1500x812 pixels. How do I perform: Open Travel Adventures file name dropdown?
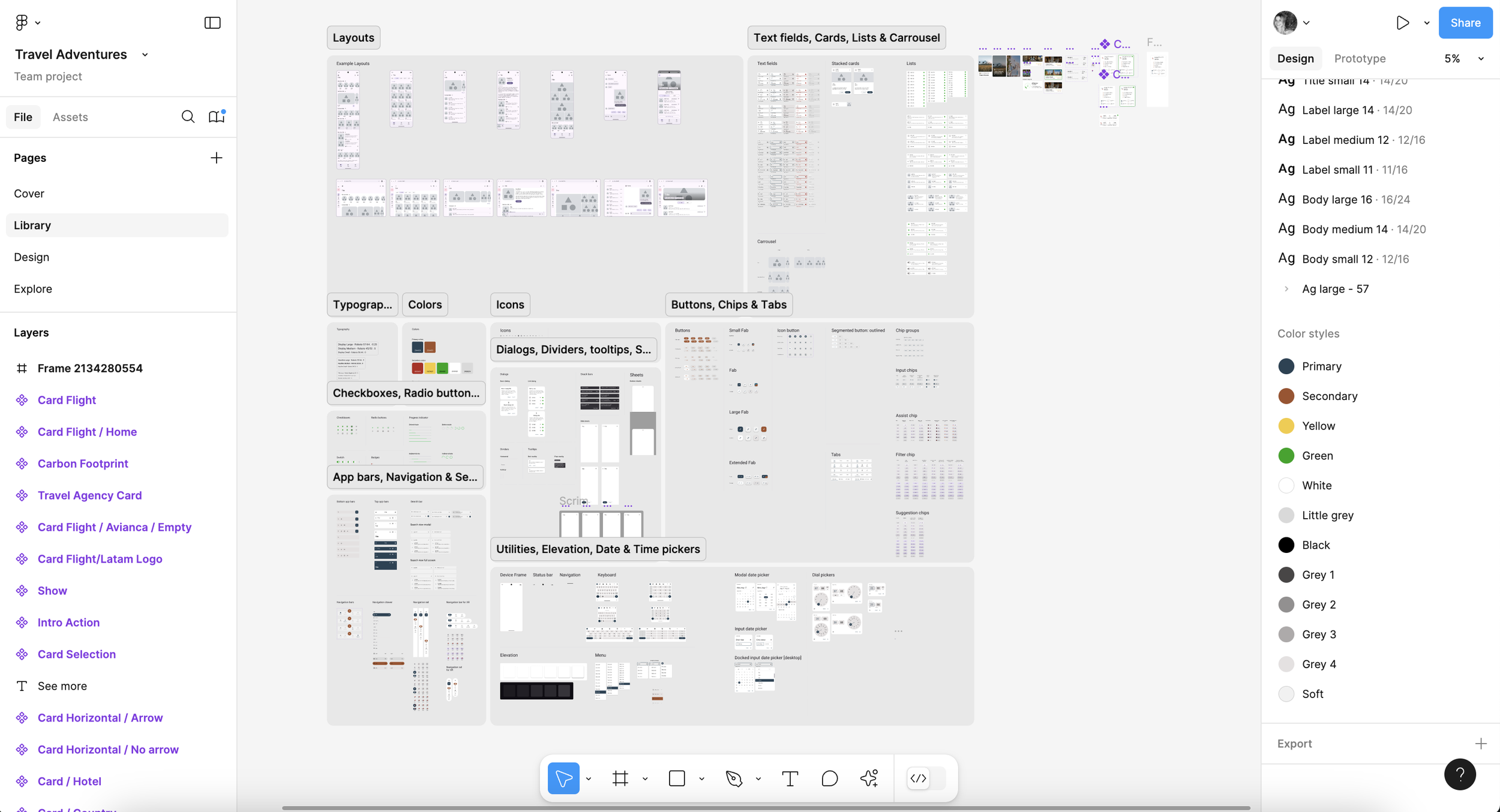coord(145,55)
